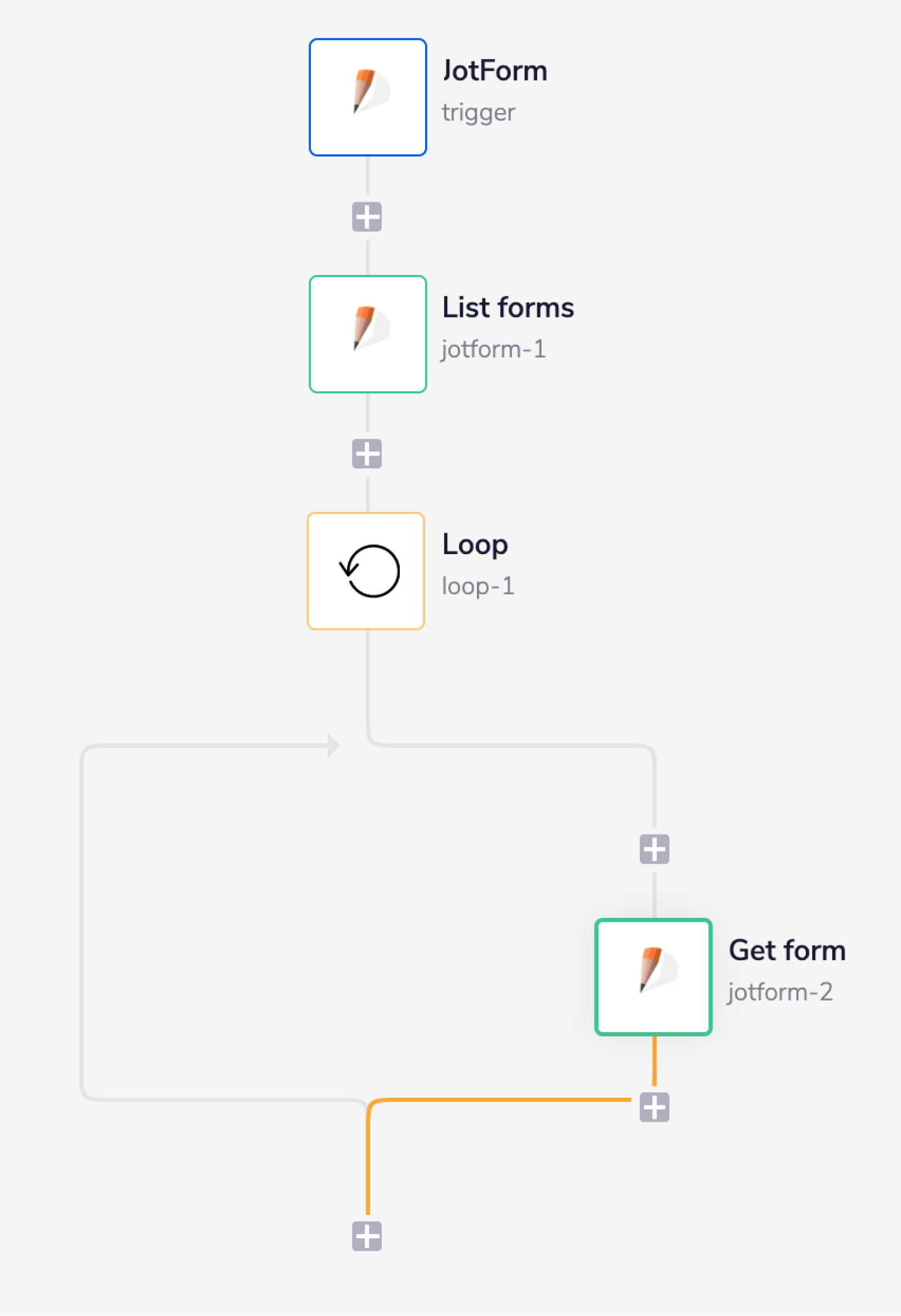Add step above Get form inside loop
The height and width of the screenshot is (1316, 901).
tap(654, 849)
